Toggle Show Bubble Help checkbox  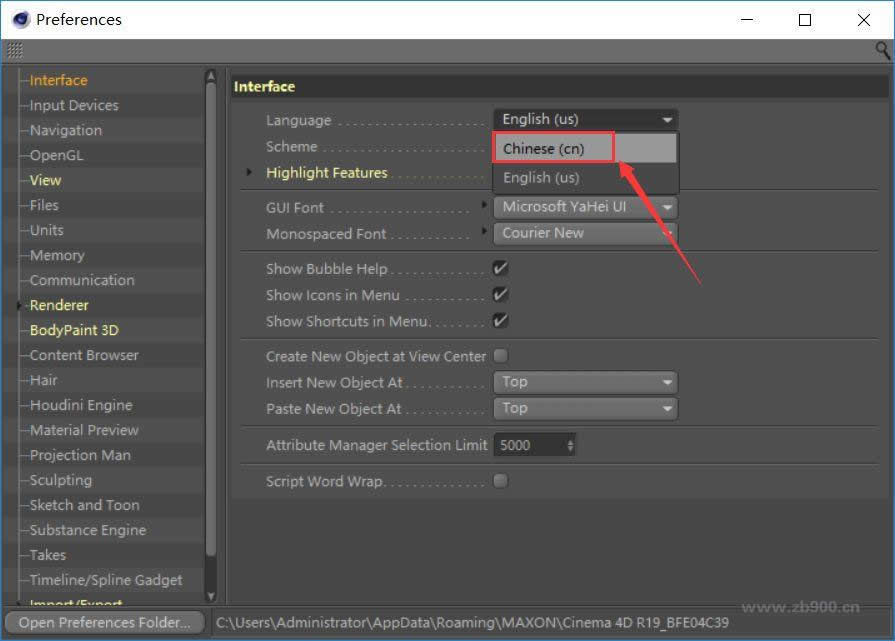[501, 269]
